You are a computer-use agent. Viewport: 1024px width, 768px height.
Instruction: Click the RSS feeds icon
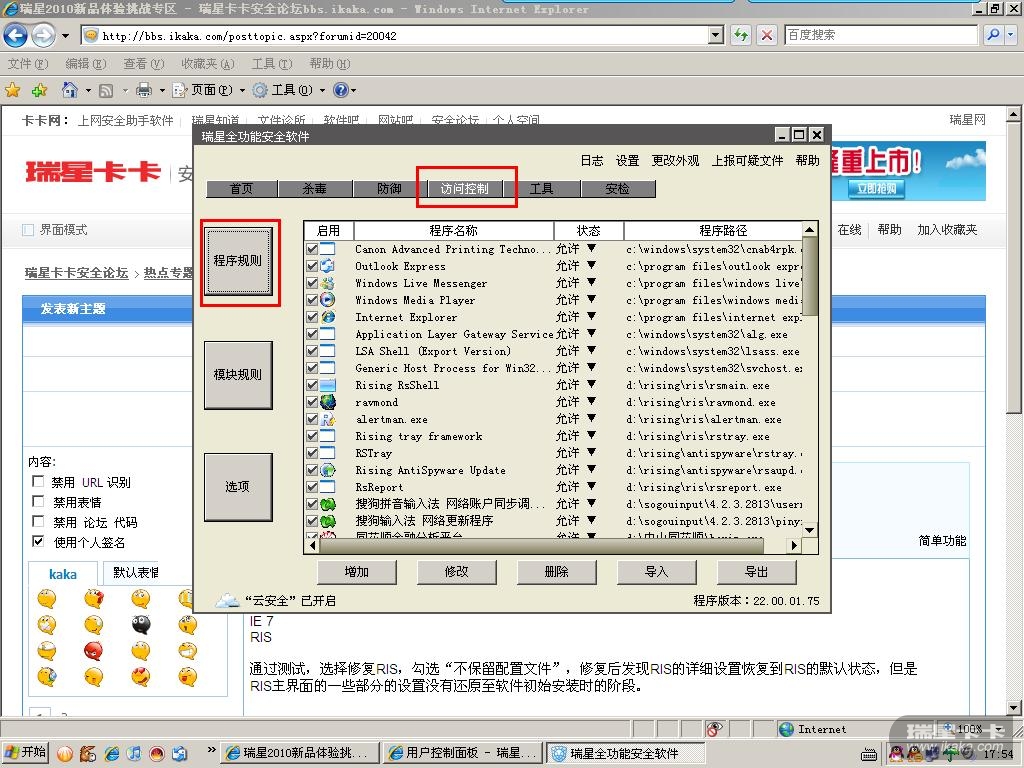(106, 90)
